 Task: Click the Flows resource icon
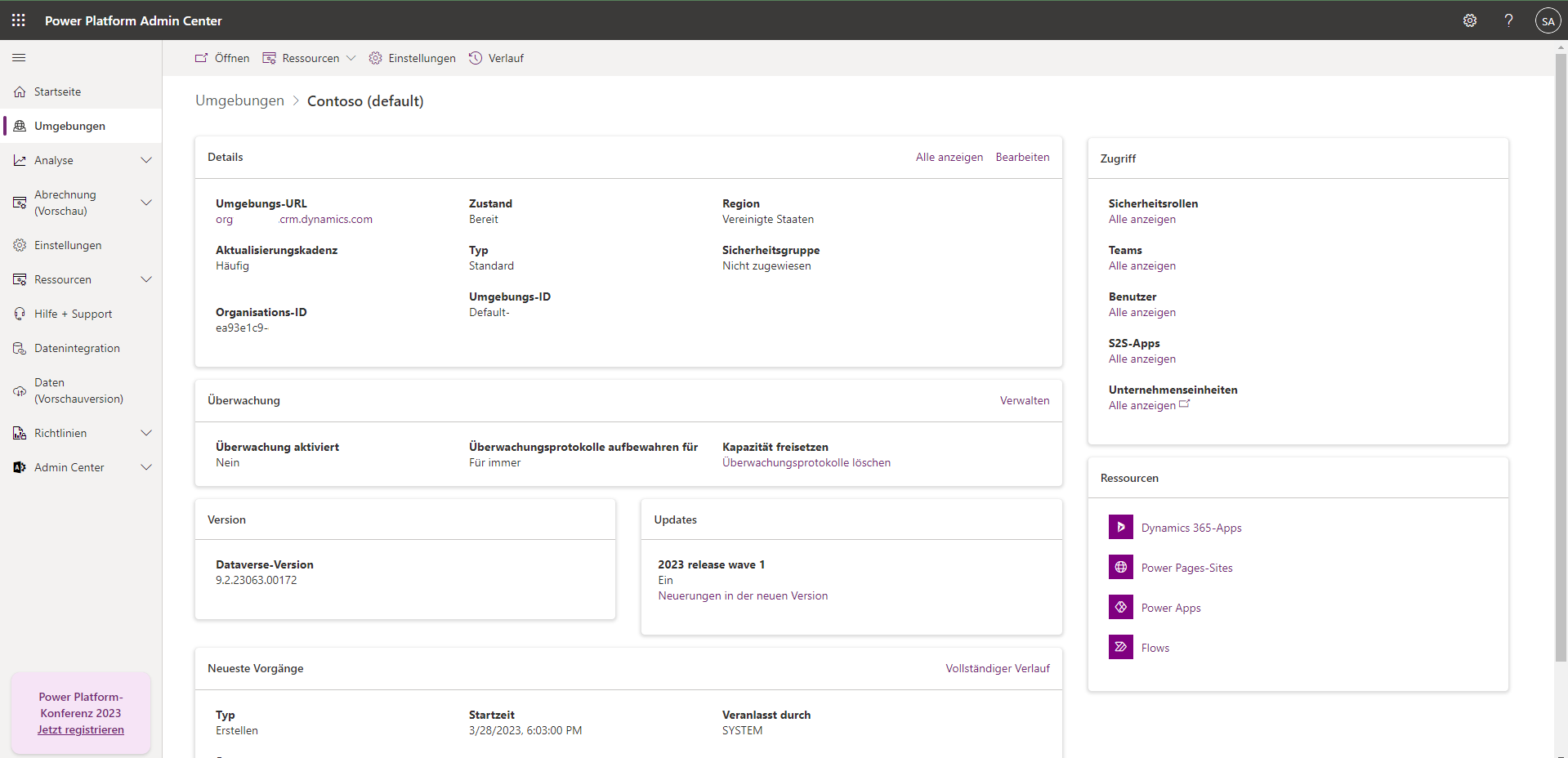pyautogui.click(x=1120, y=648)
